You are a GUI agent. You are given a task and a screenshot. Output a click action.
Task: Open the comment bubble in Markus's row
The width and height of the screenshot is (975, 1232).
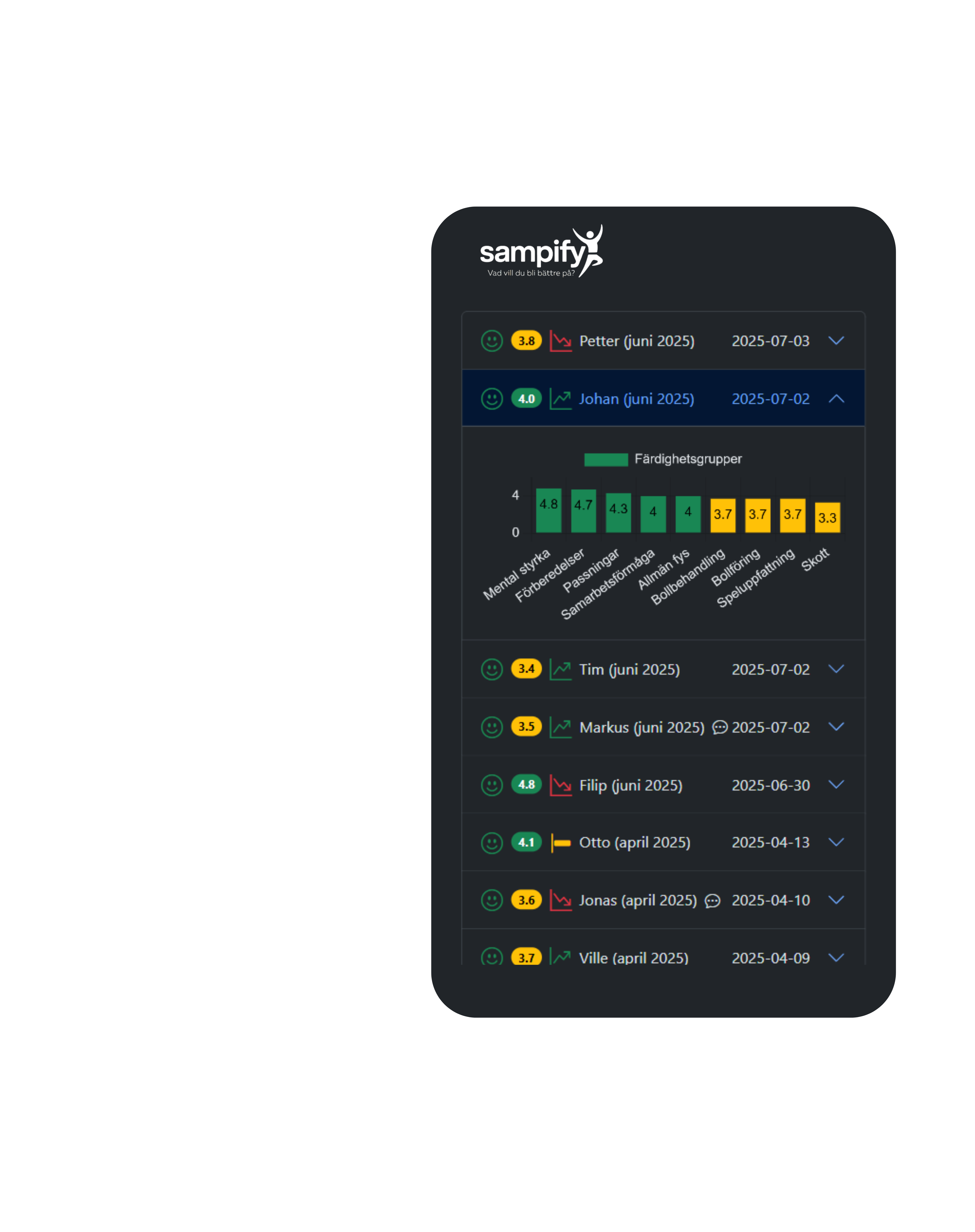tap(720, 727)
